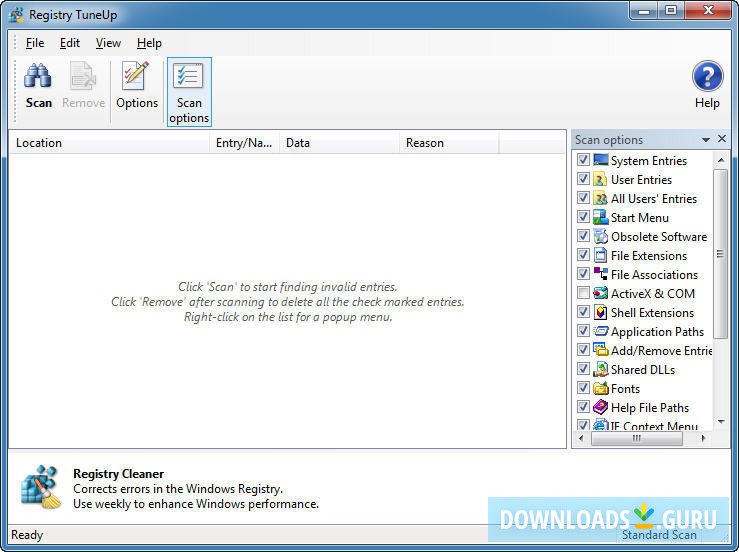Click the User Entries person icon
The image size is (739, 552).
coord(600,179)
